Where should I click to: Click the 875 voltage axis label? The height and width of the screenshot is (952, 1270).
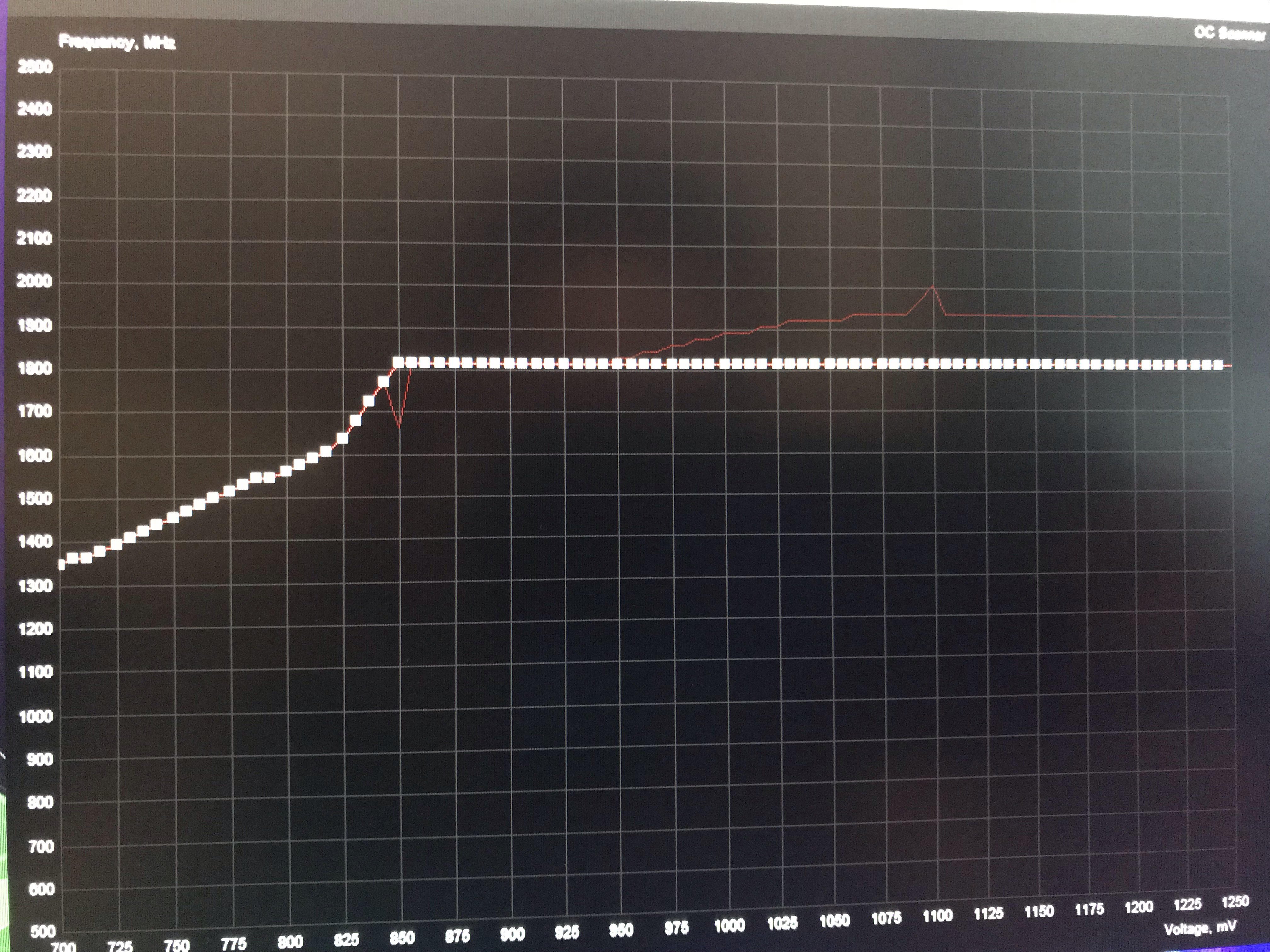(x=458, y=936)
